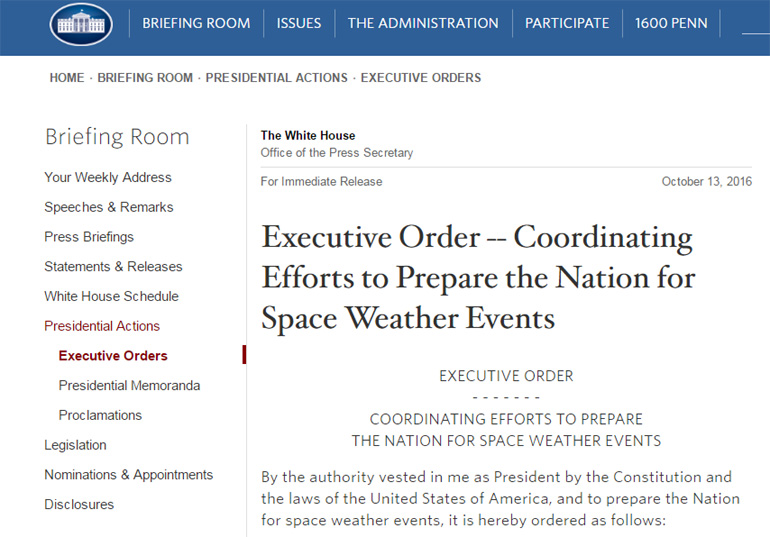Open the 1600 Penn menu

(x=671, y=23)
